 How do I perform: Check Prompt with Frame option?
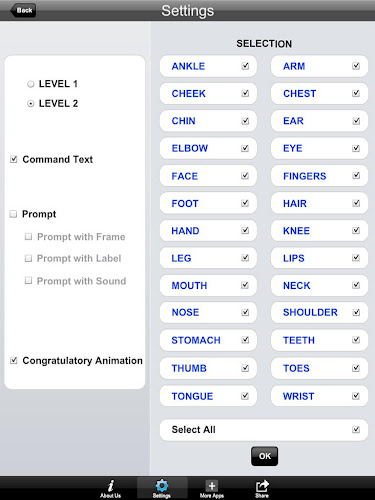29,237
